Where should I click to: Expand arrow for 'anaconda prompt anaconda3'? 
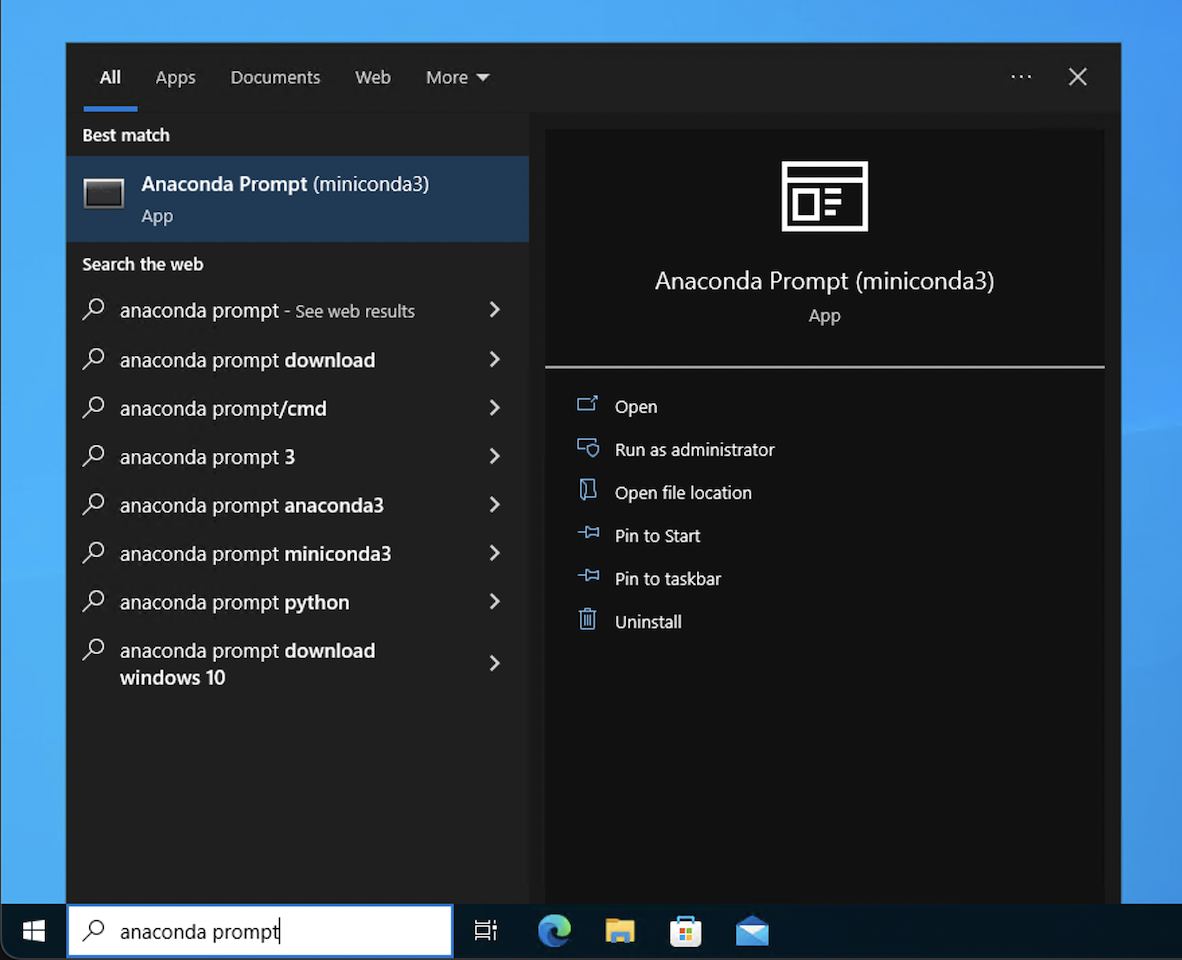point(495,504)
